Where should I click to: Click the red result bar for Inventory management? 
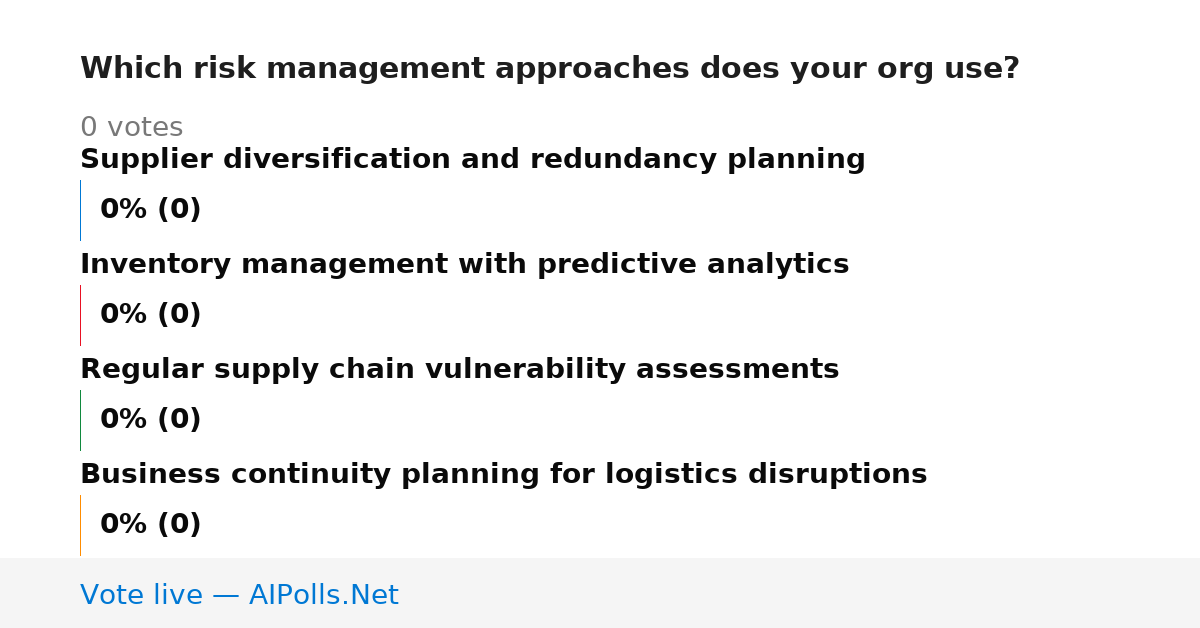80,315
